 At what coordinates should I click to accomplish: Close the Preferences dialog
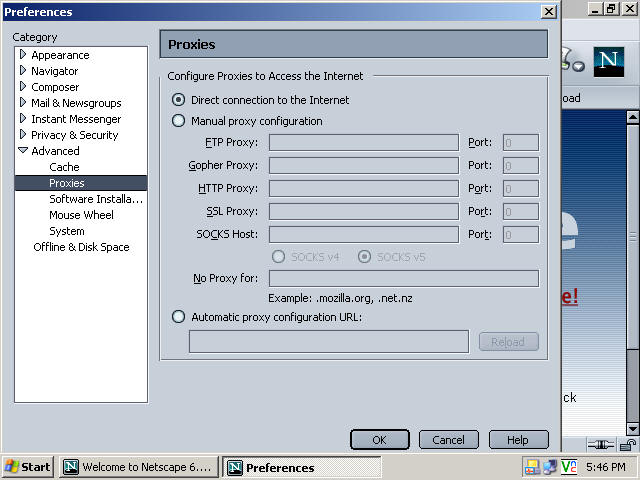pyautogui.click(x=549, y=11)
